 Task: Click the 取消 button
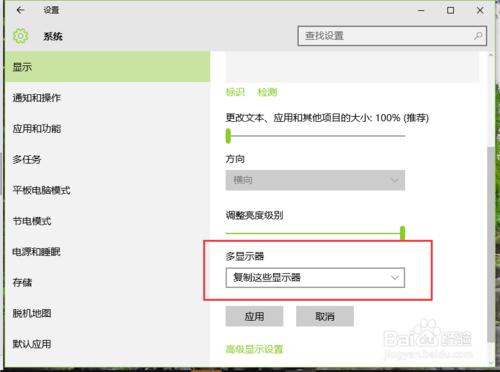coord(325,316)
